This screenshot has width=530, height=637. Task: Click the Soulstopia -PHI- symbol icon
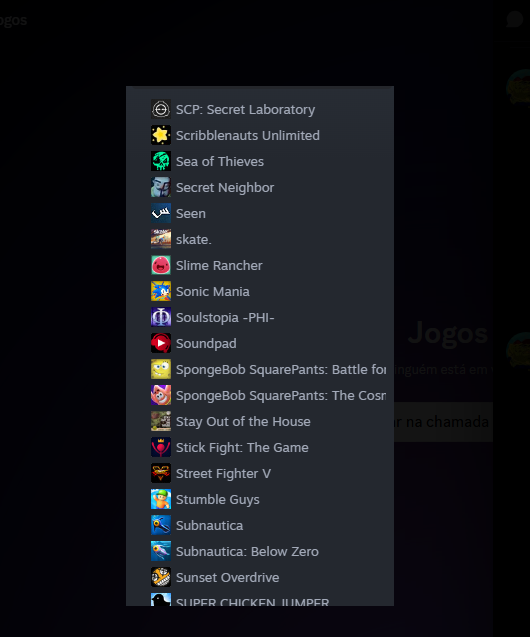(161, 317)
